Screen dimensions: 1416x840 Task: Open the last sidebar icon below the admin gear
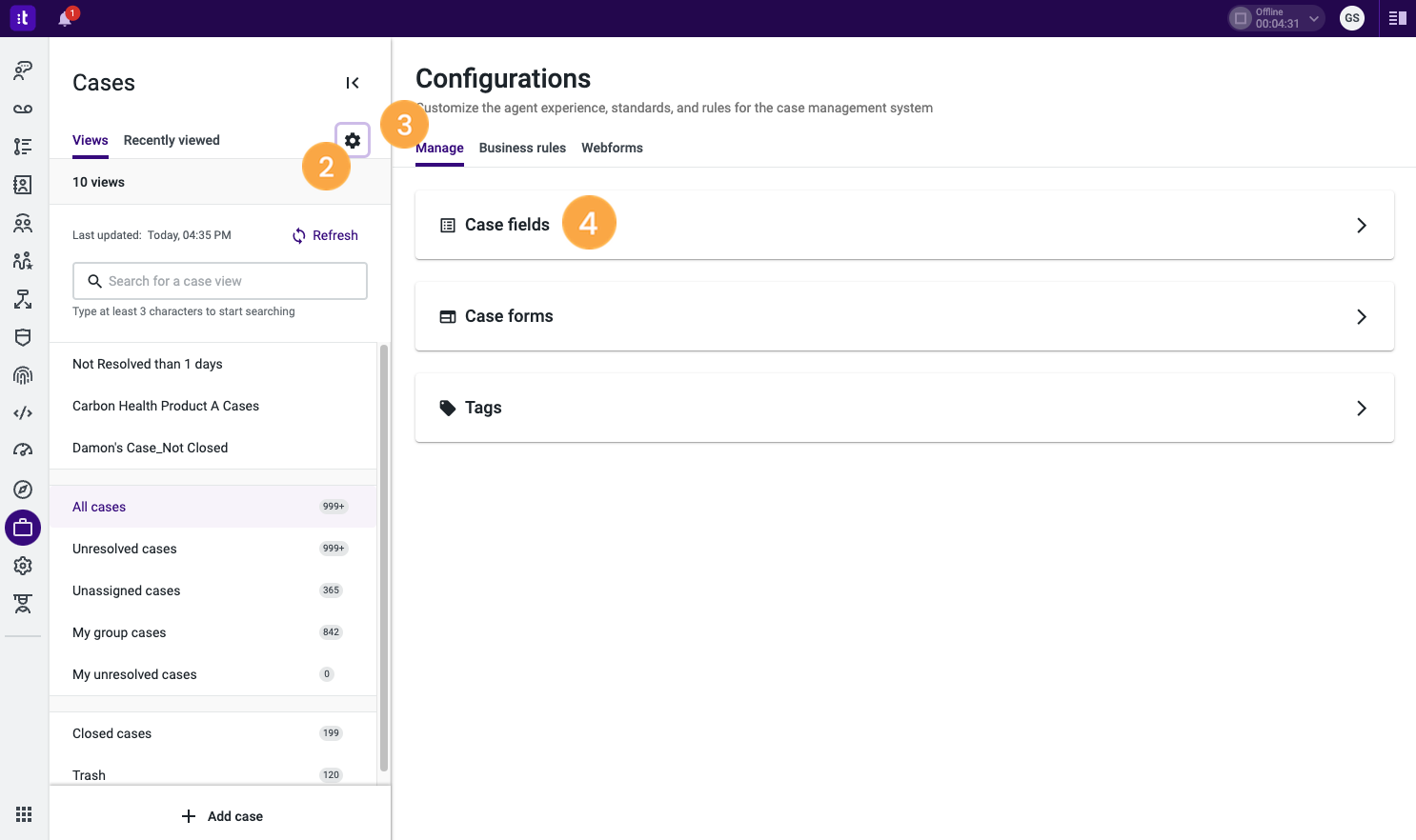pos(23,604)
